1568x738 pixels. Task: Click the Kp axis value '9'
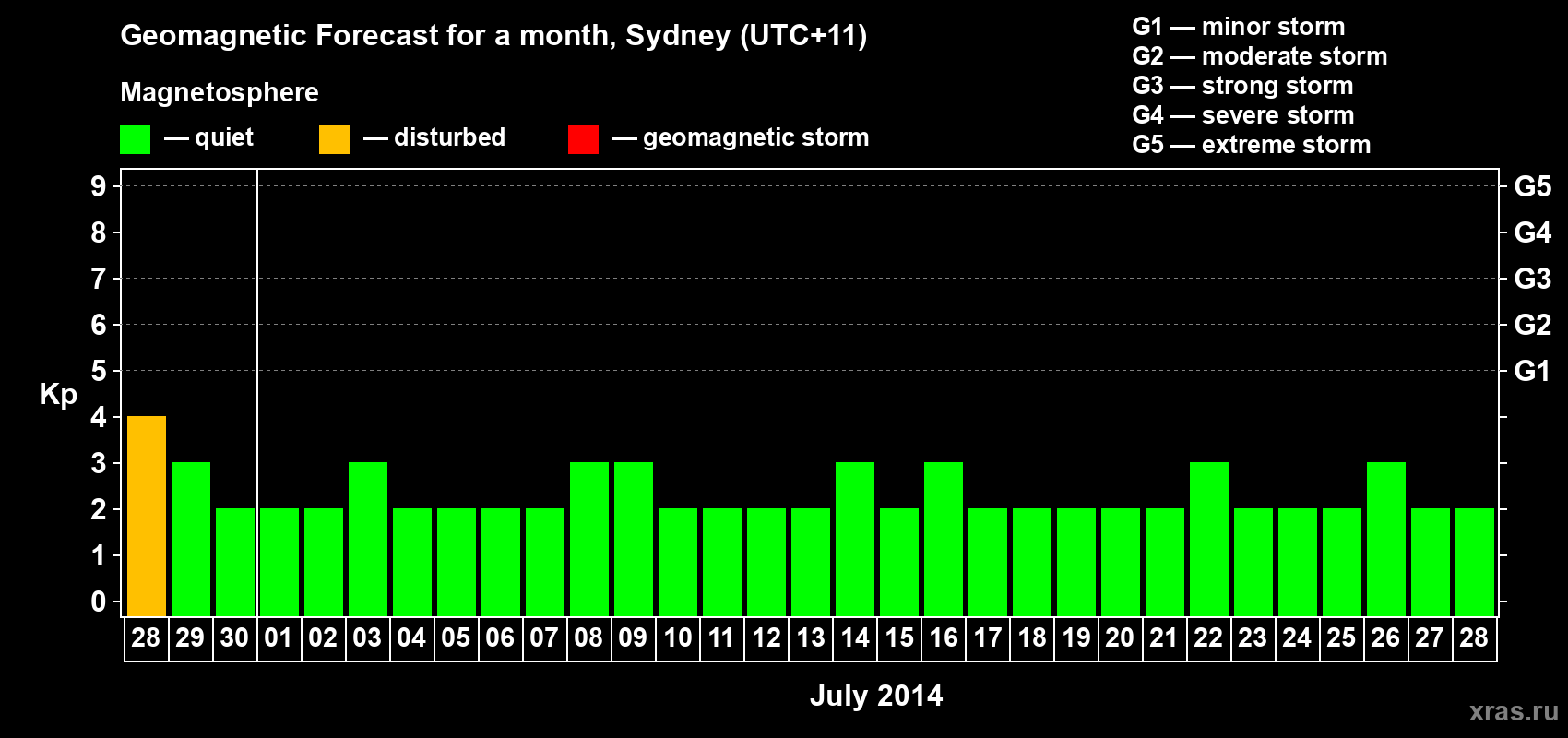99,186
